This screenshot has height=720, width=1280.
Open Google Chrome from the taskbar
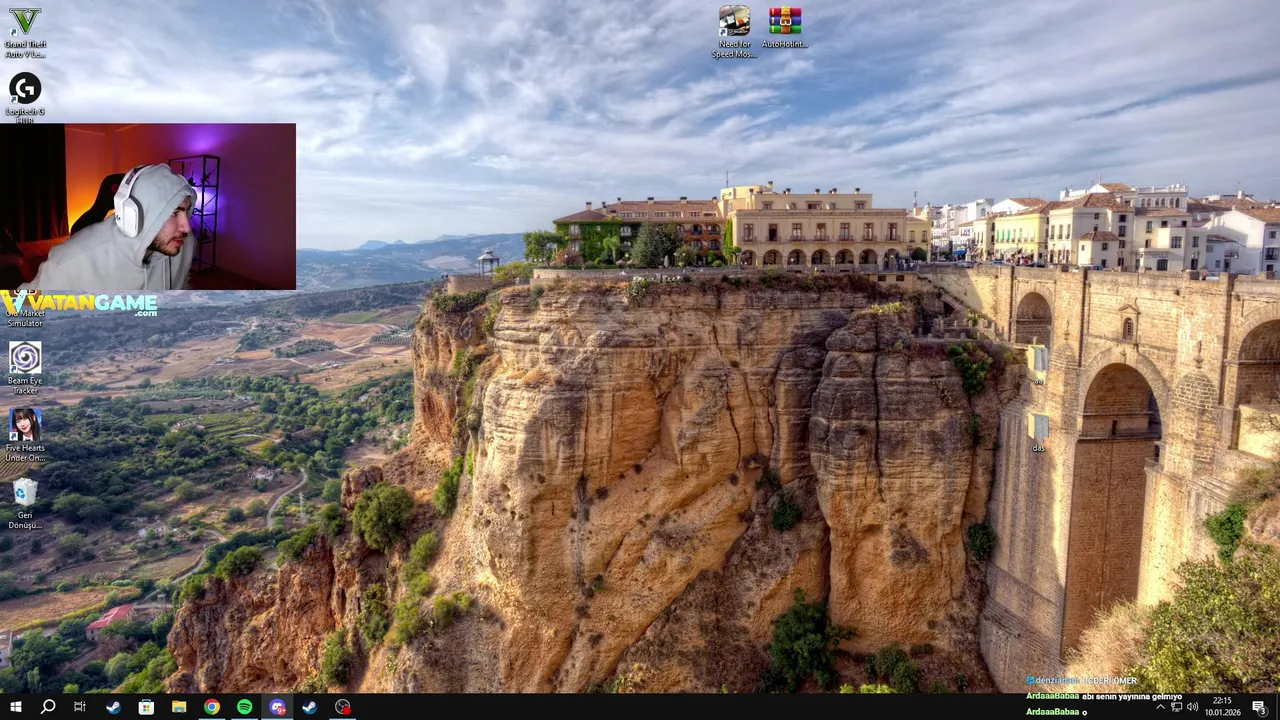click(212, 707)
